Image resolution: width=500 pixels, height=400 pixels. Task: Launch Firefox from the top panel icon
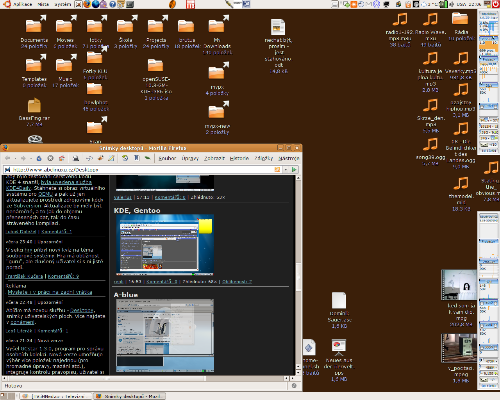tap(87, 4)
